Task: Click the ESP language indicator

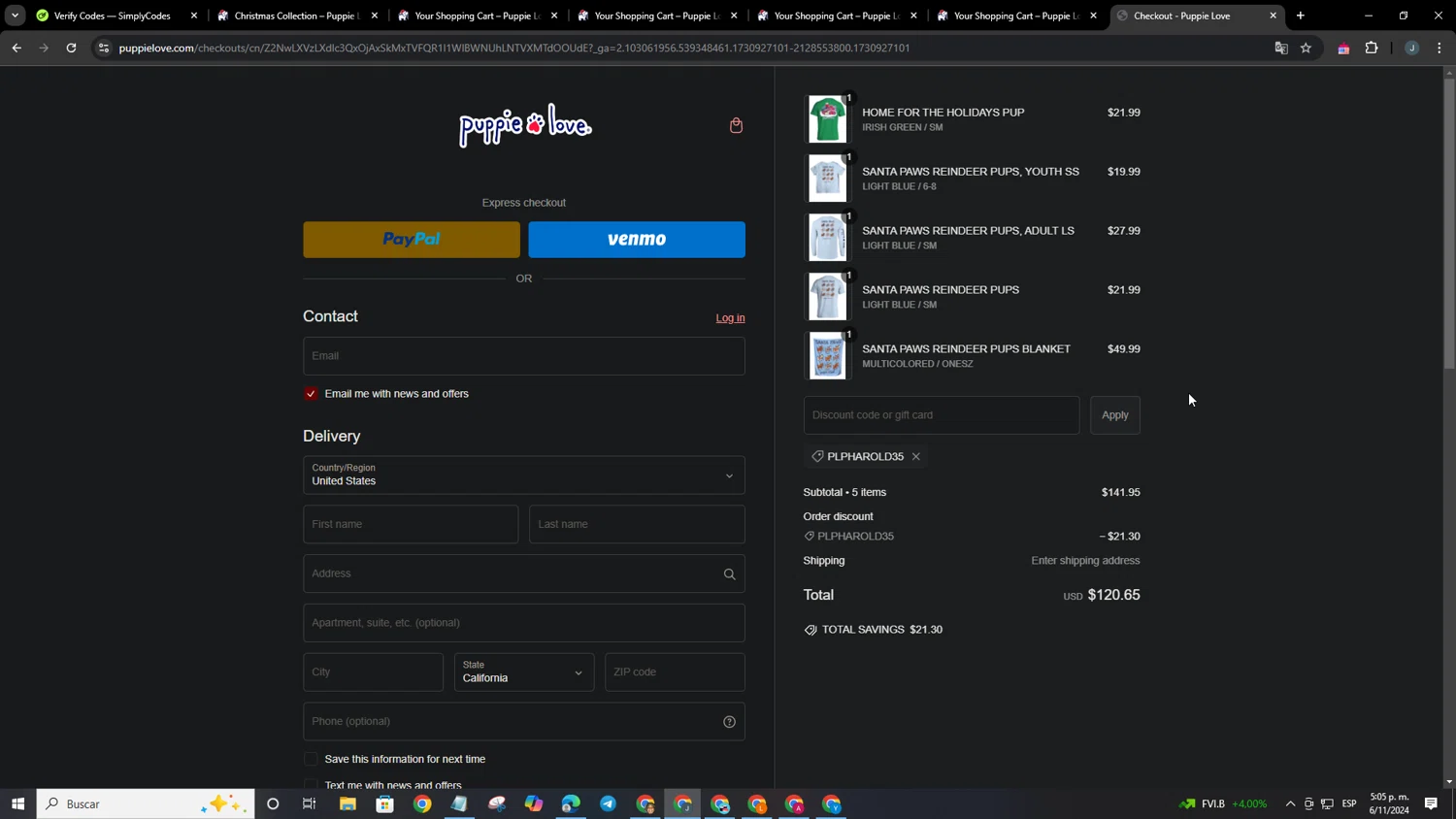Action: click(x=1349, y=803)
